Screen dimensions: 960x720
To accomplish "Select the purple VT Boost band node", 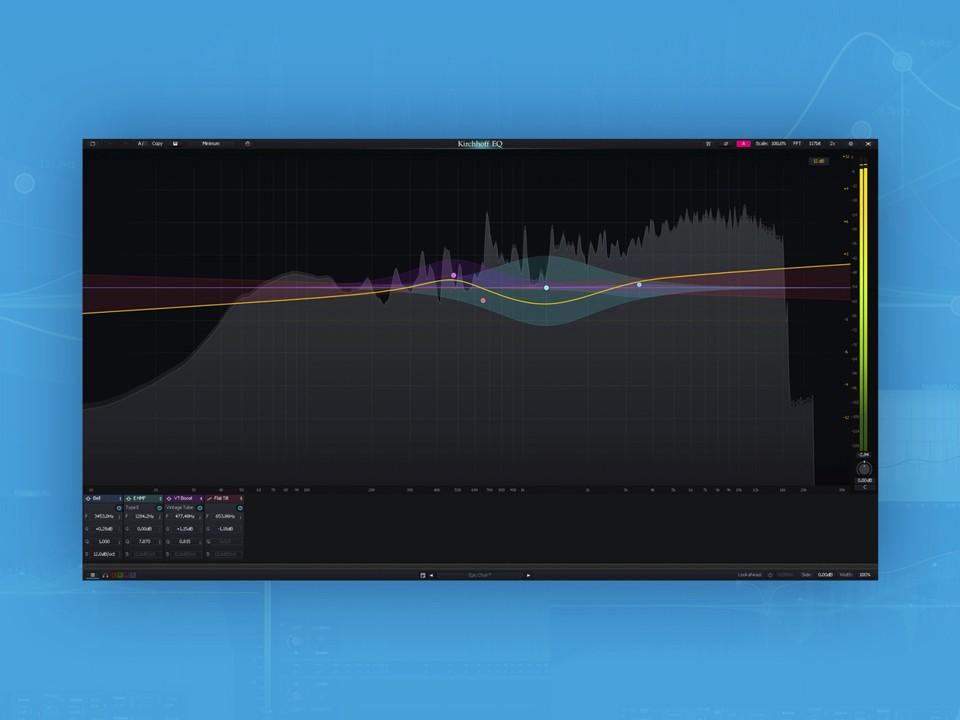I will tap(454, 276).
